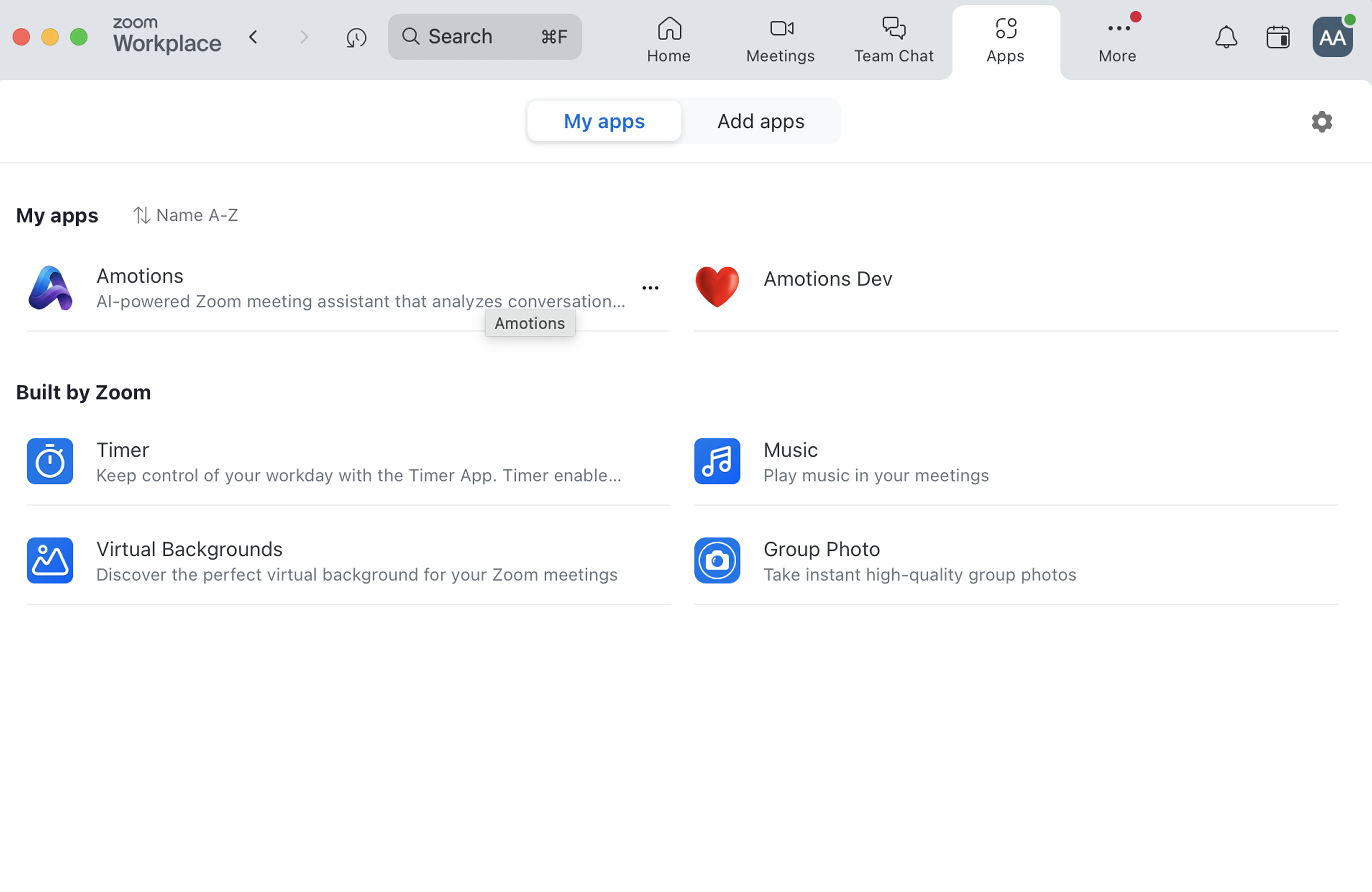The width and height of the screenshot is (1372, 892).
Task: Click the Timer description text
Action: (358, 476)
